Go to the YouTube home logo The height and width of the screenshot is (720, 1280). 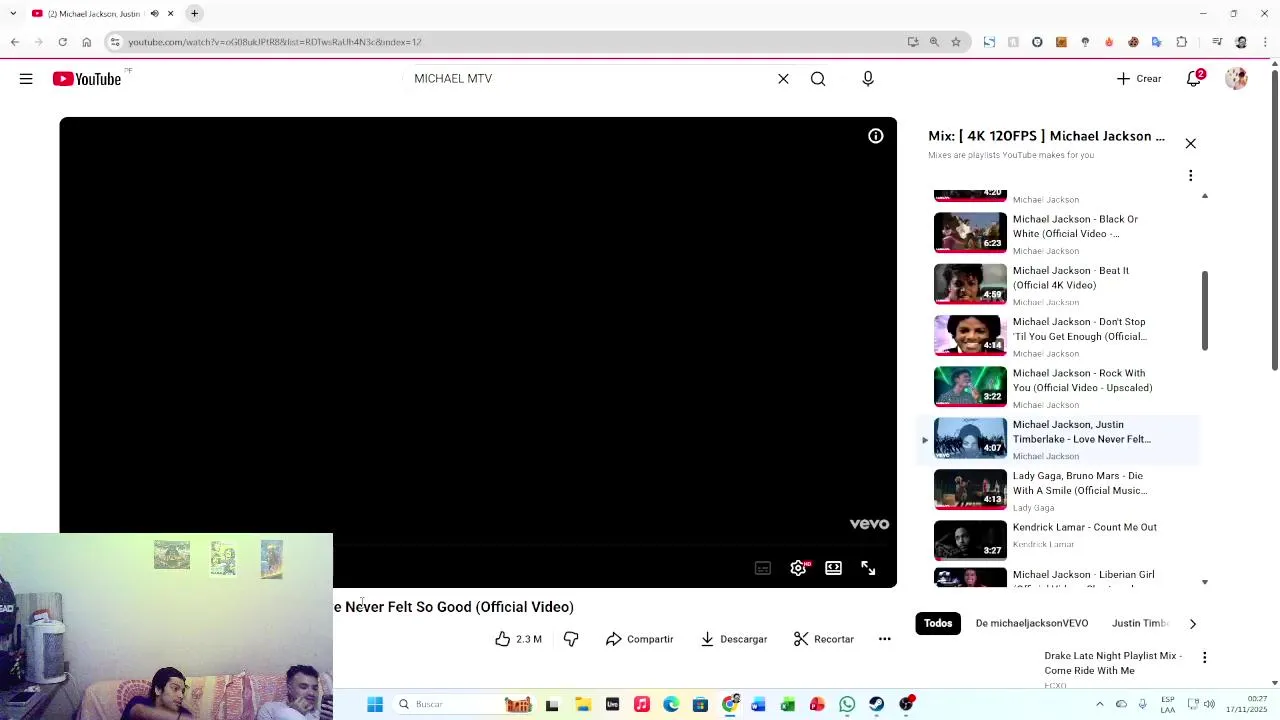pyautogui.click(x=87, y=79)
